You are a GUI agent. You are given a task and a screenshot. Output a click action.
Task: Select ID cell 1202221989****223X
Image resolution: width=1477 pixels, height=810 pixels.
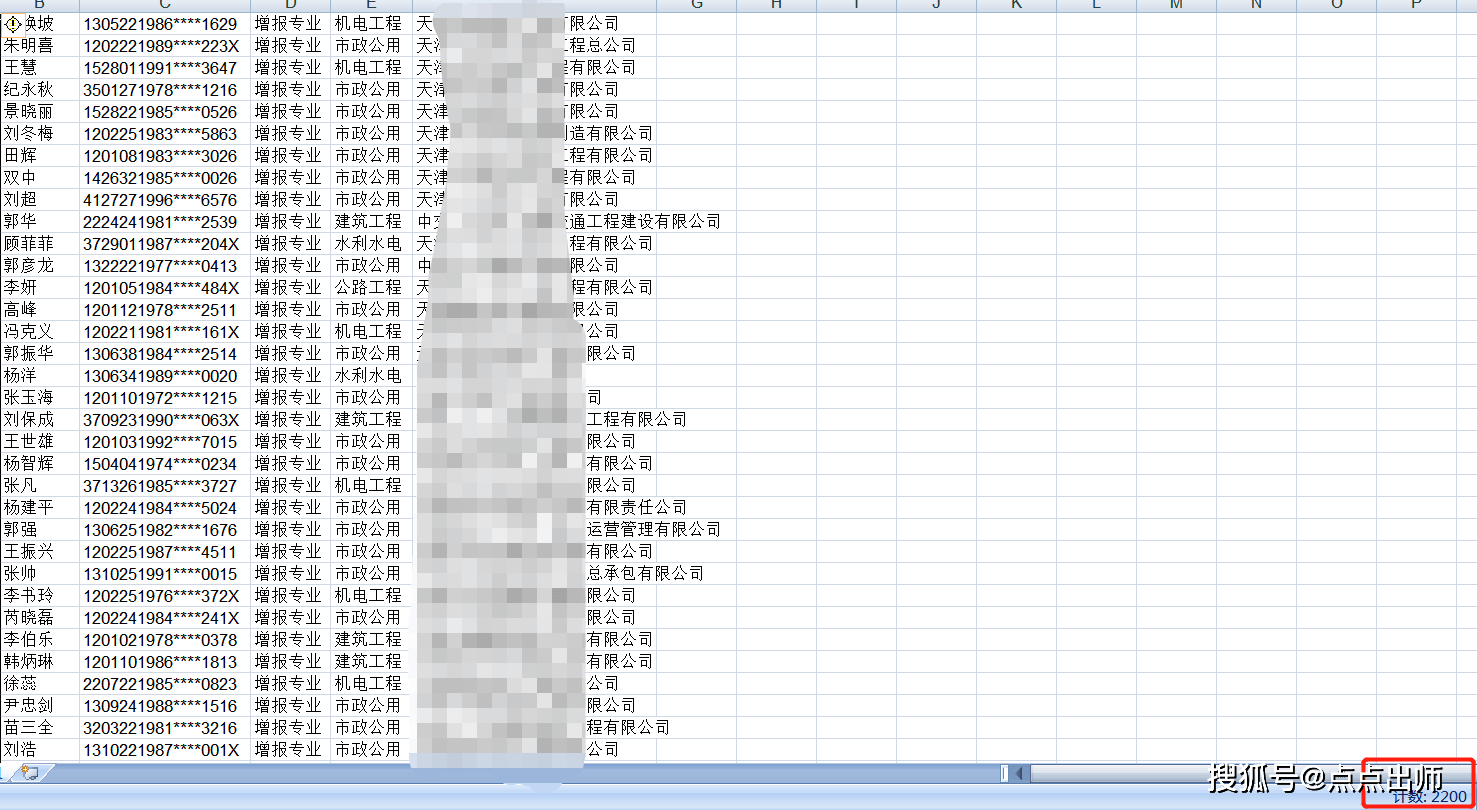pos(165,45)
